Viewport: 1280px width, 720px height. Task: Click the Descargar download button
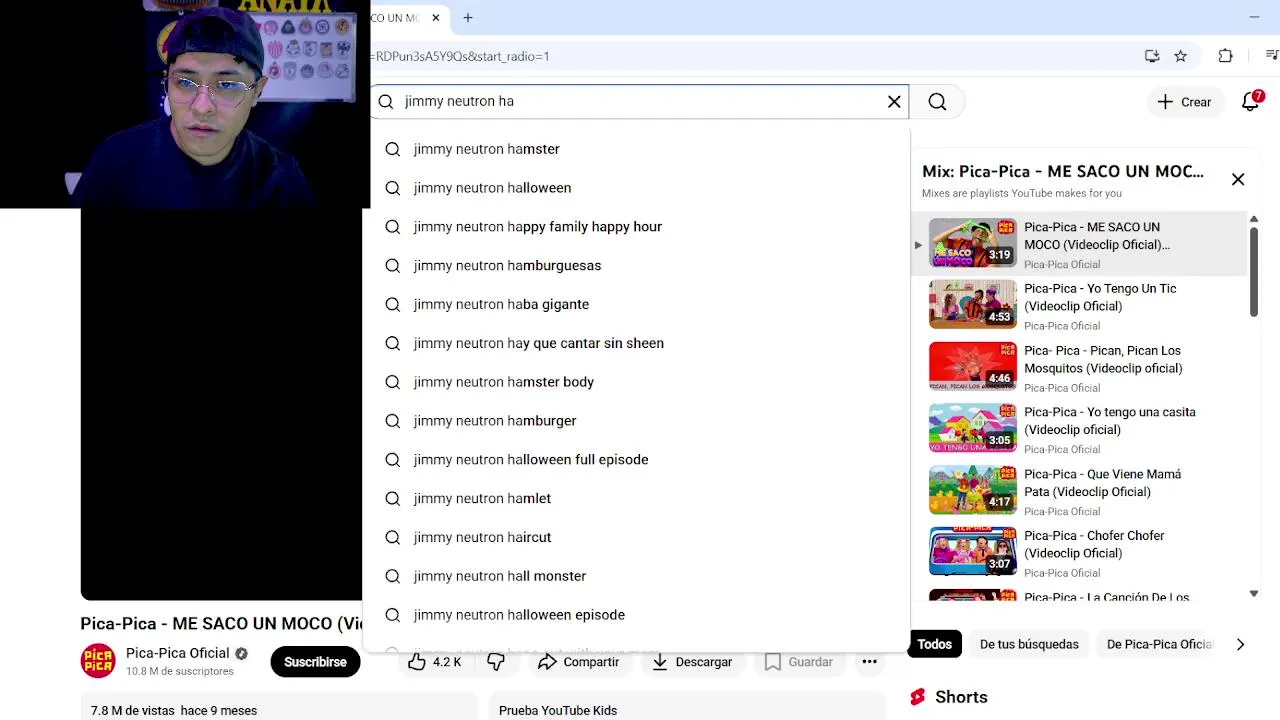coord(692,662)
